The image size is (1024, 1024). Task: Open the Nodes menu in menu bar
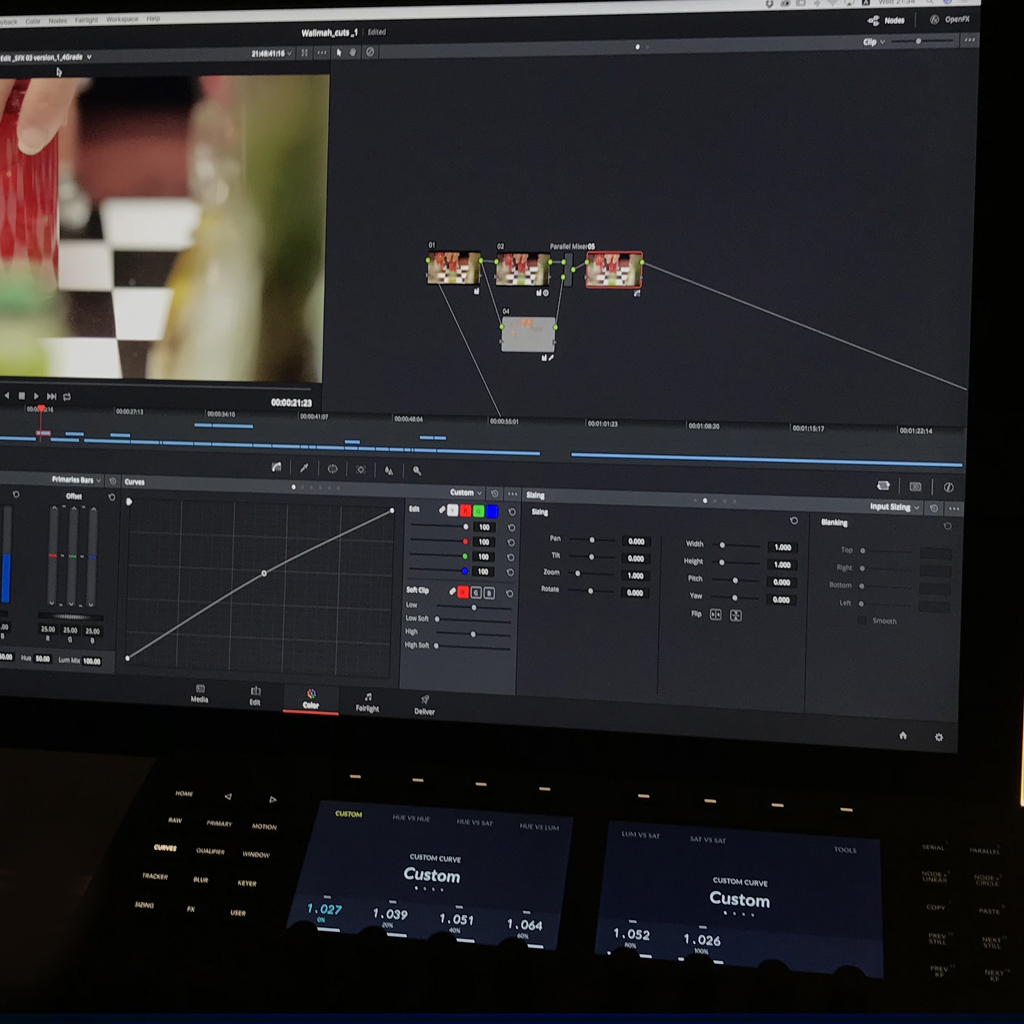tap(57, 20)
